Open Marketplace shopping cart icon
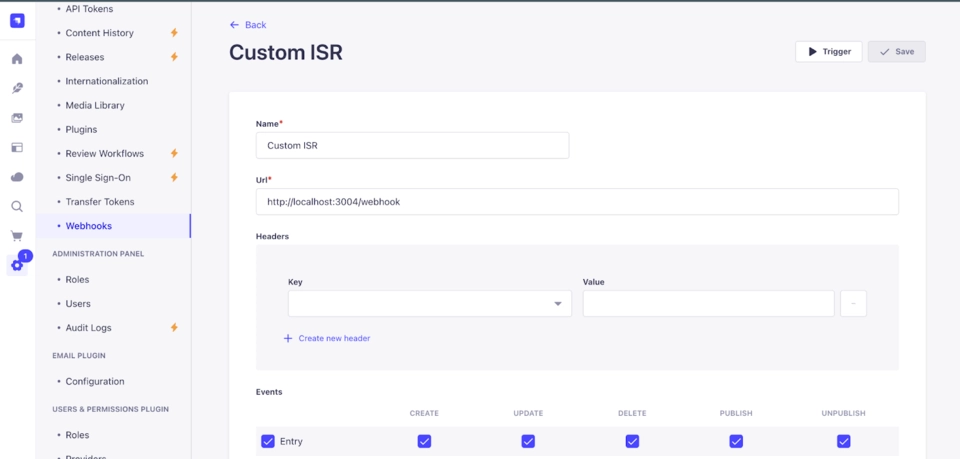960x459 pixels. pyautogui.click(x=17, y=236)
